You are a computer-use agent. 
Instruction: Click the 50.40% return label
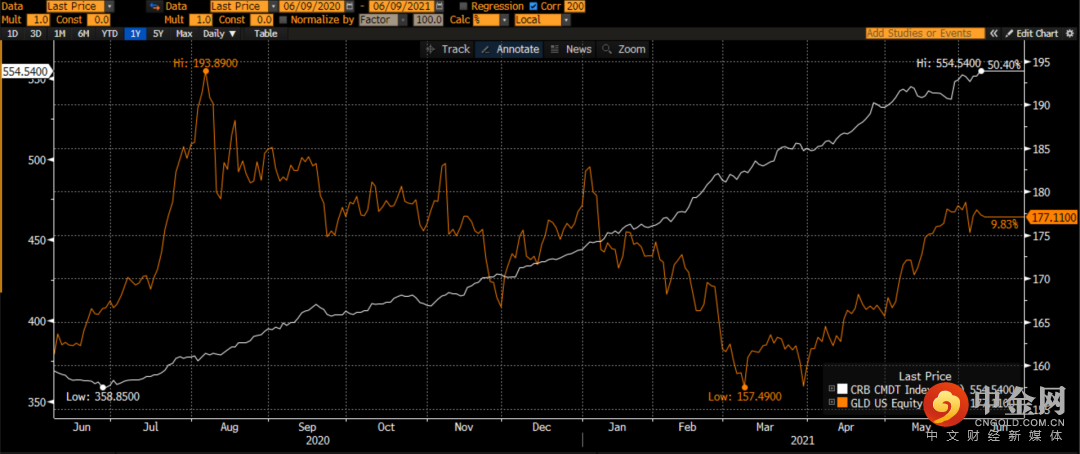[1004, 65]
